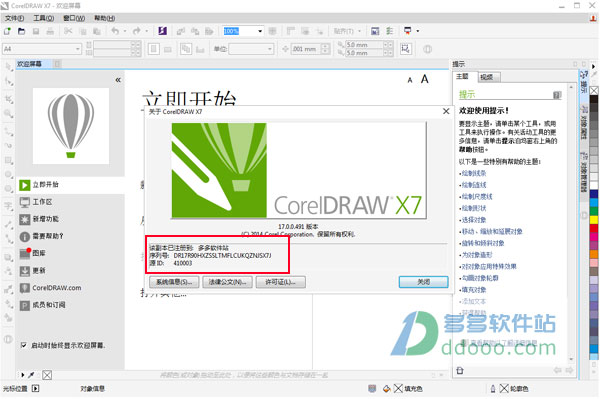Expand the color palette flyout arrow at top
Image resolution: width=600 pixels, height=399 pixels.
point(594,66)
